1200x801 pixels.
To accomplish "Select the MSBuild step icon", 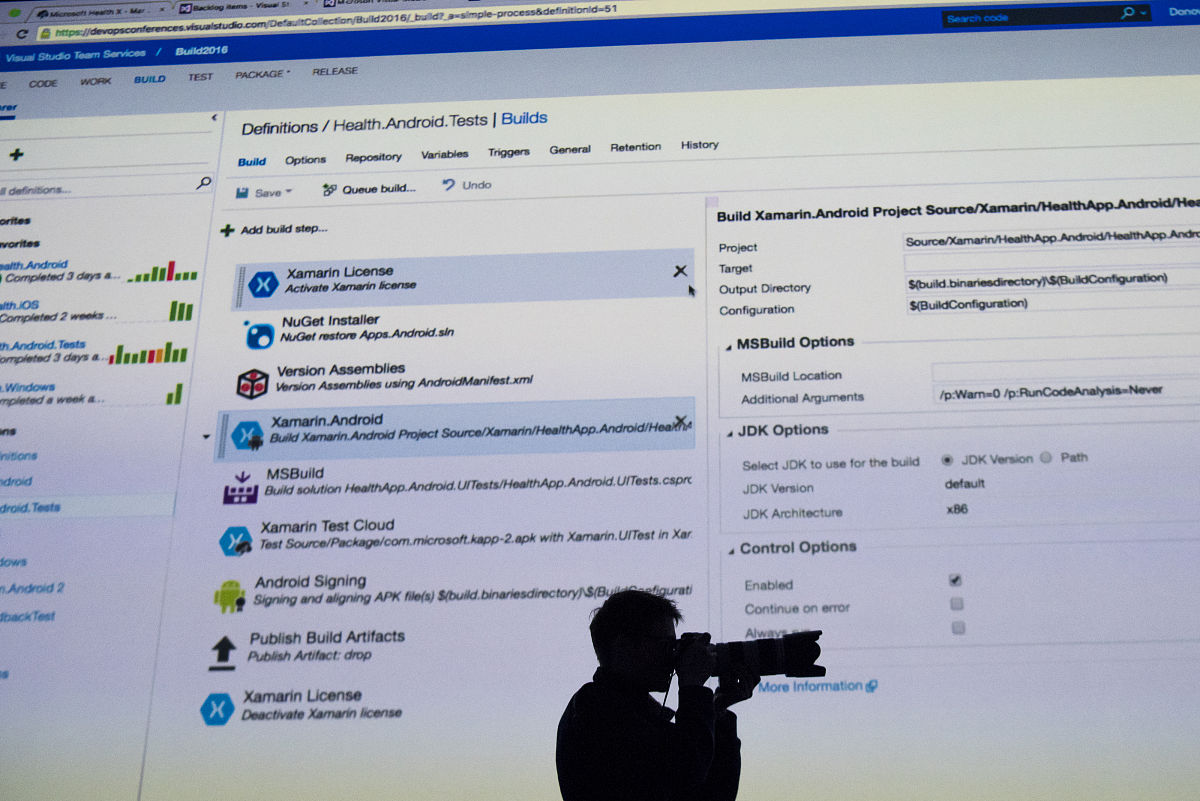I will click(240, 487).
